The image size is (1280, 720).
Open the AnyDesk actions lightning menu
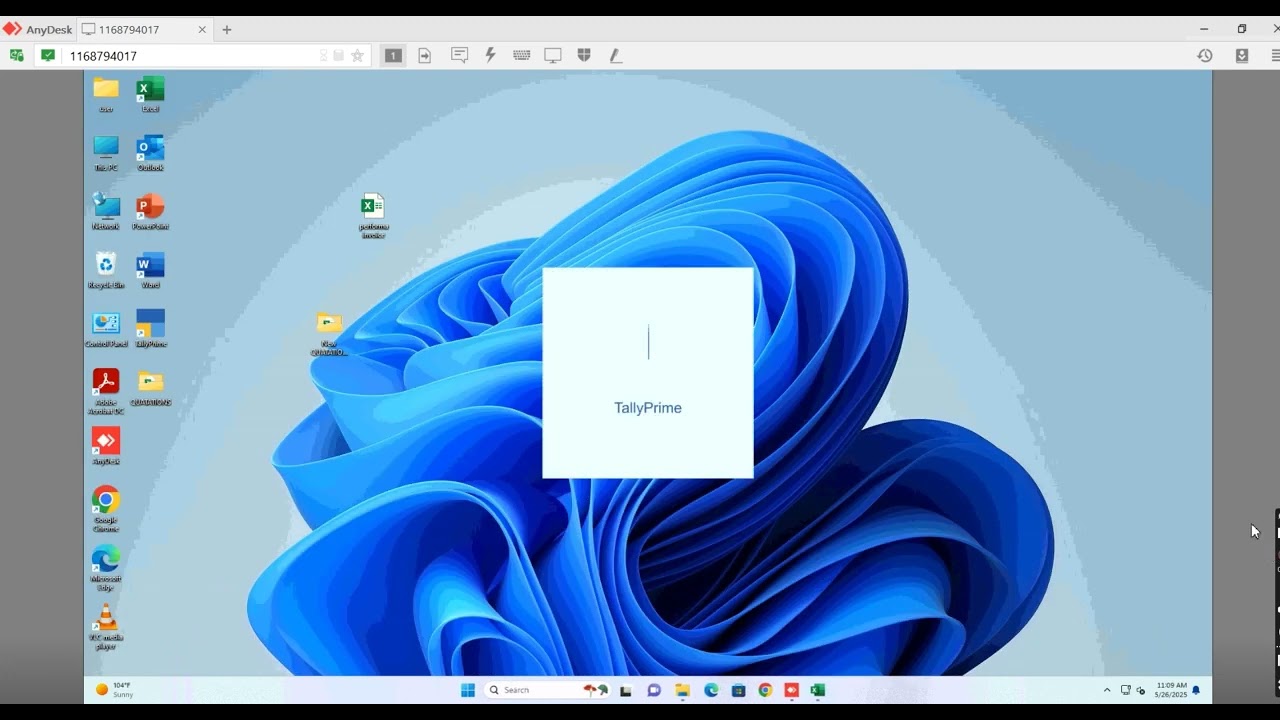tap(490, 56)
